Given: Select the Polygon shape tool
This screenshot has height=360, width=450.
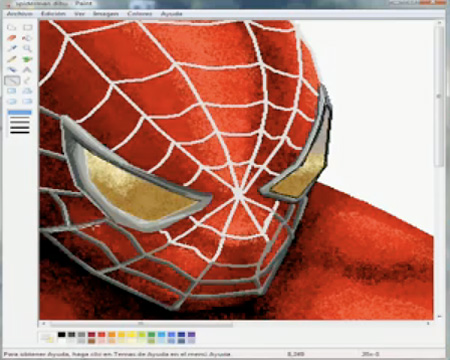Looking at the screenshot, I should [x=27, y=91].
